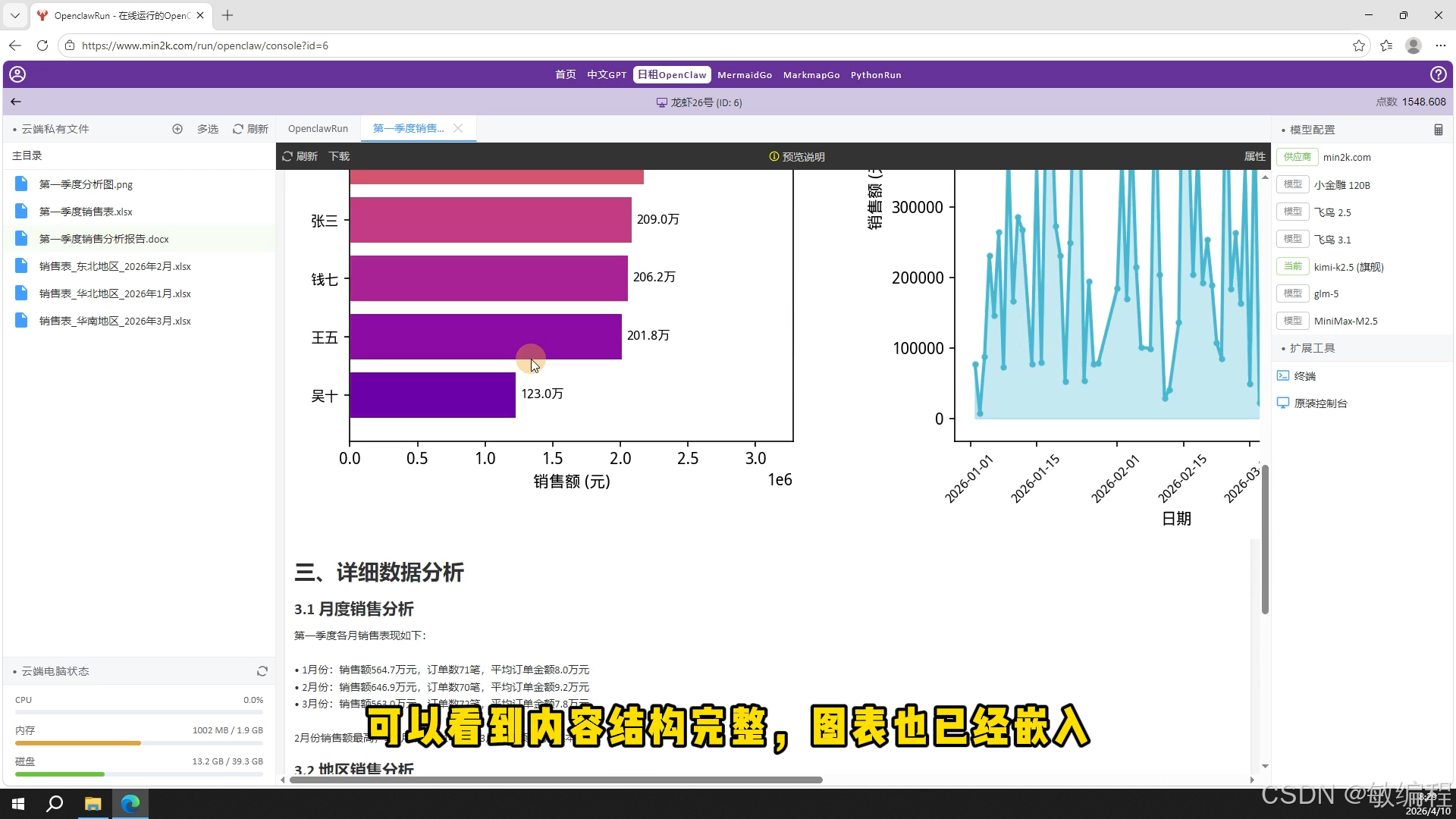Click 下载 to download the report
The image size is (1456, 819).
338,156
